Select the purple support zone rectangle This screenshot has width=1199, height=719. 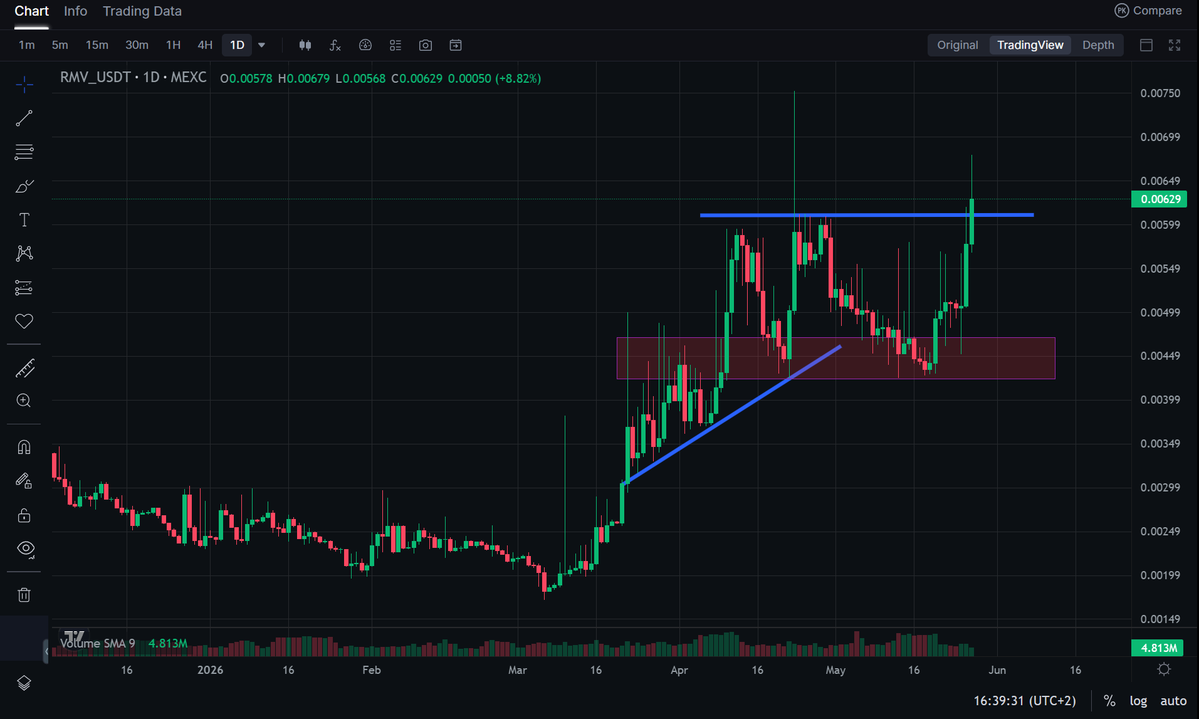click(836, 358)
